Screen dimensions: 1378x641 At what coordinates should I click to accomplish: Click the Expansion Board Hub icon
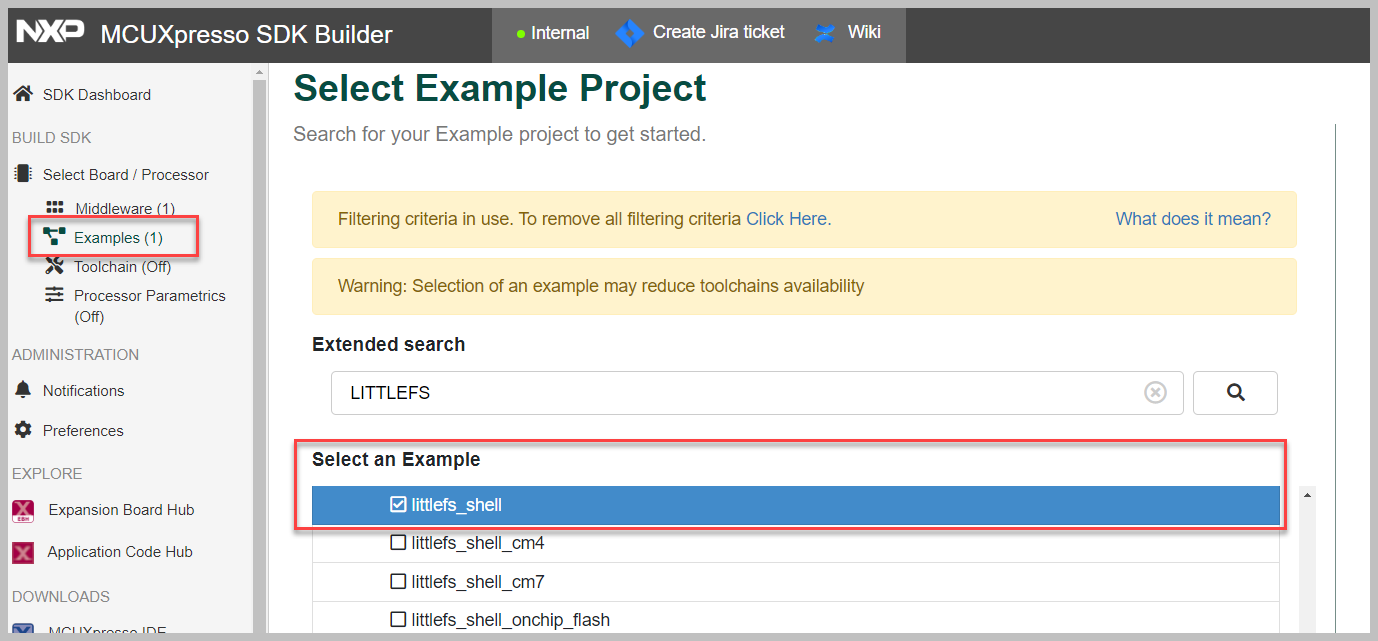tap(23, 511)
